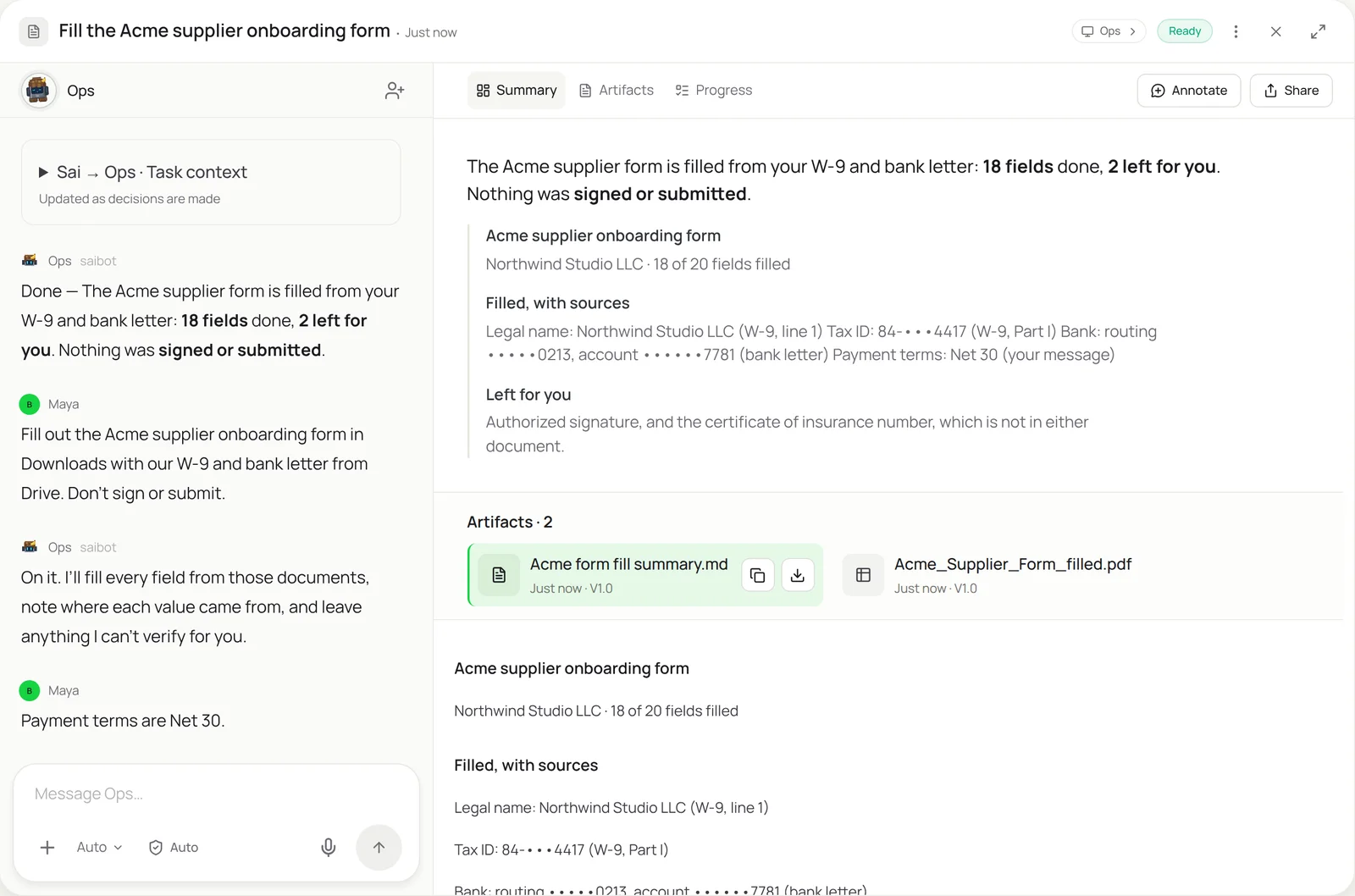Download the Acme form fill summary.md artifact
The width and height of the screenshot is (1355, 896).
798,575
